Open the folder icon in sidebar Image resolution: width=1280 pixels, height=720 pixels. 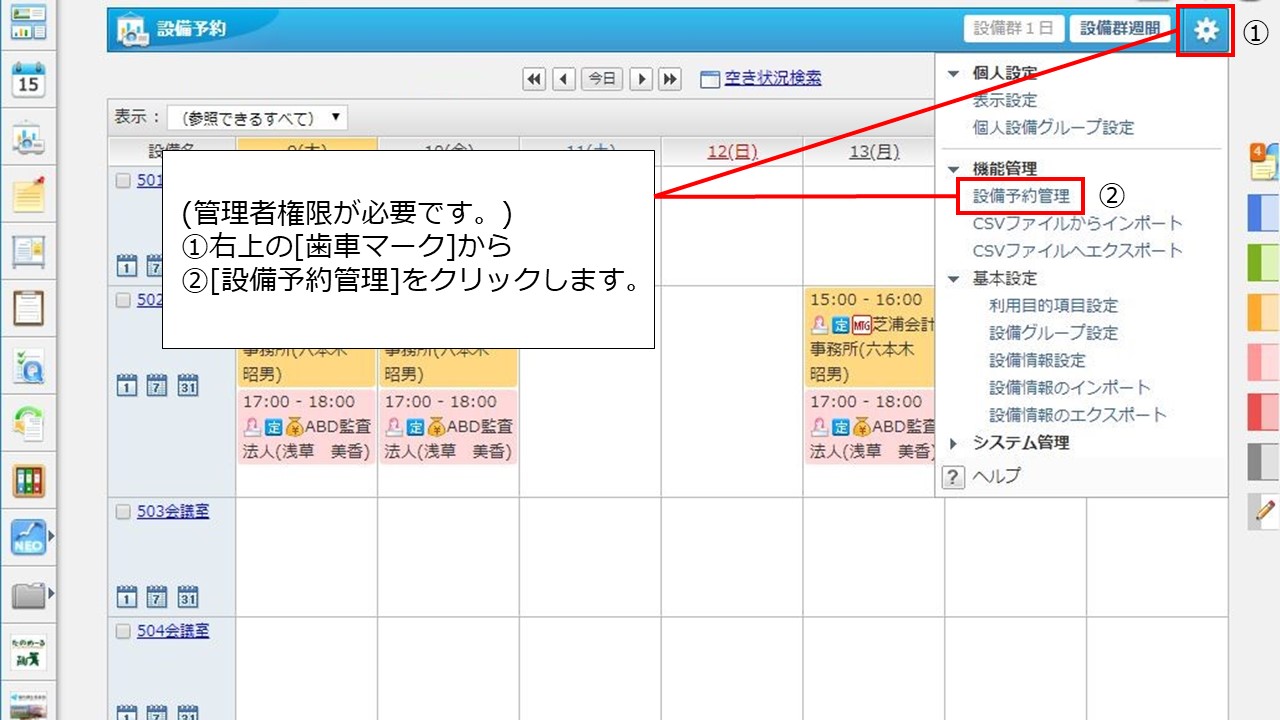tap(28, 596)
